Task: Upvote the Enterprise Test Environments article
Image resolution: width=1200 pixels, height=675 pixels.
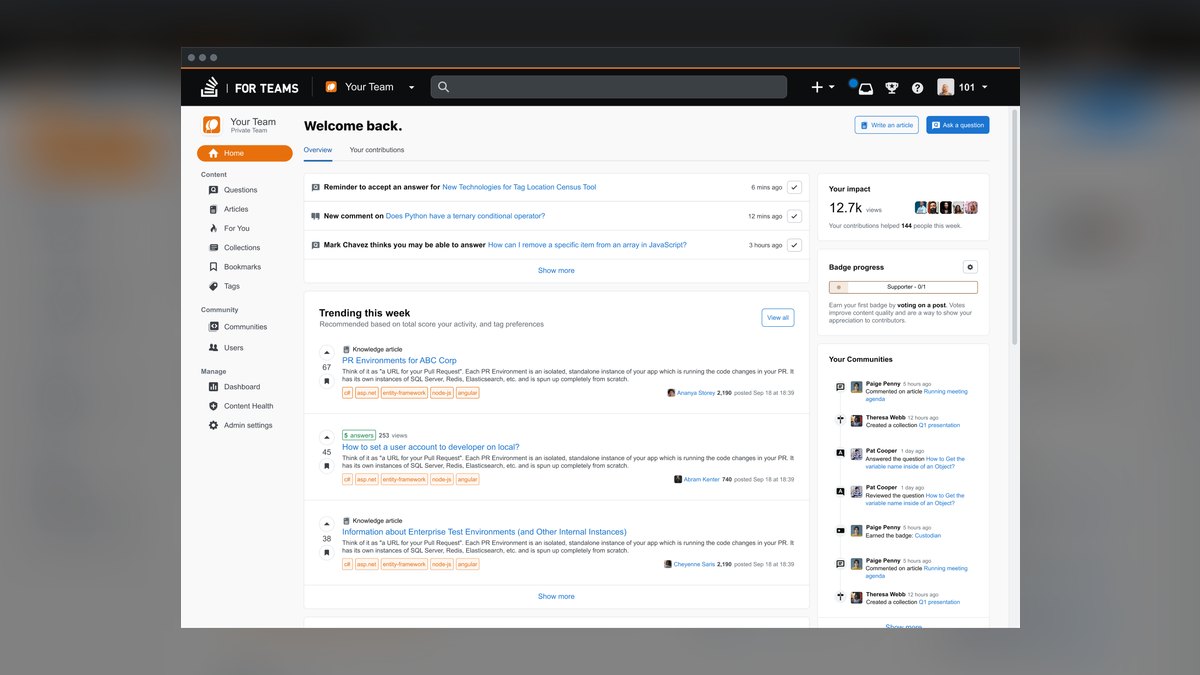Action: [x=326, y=524]
